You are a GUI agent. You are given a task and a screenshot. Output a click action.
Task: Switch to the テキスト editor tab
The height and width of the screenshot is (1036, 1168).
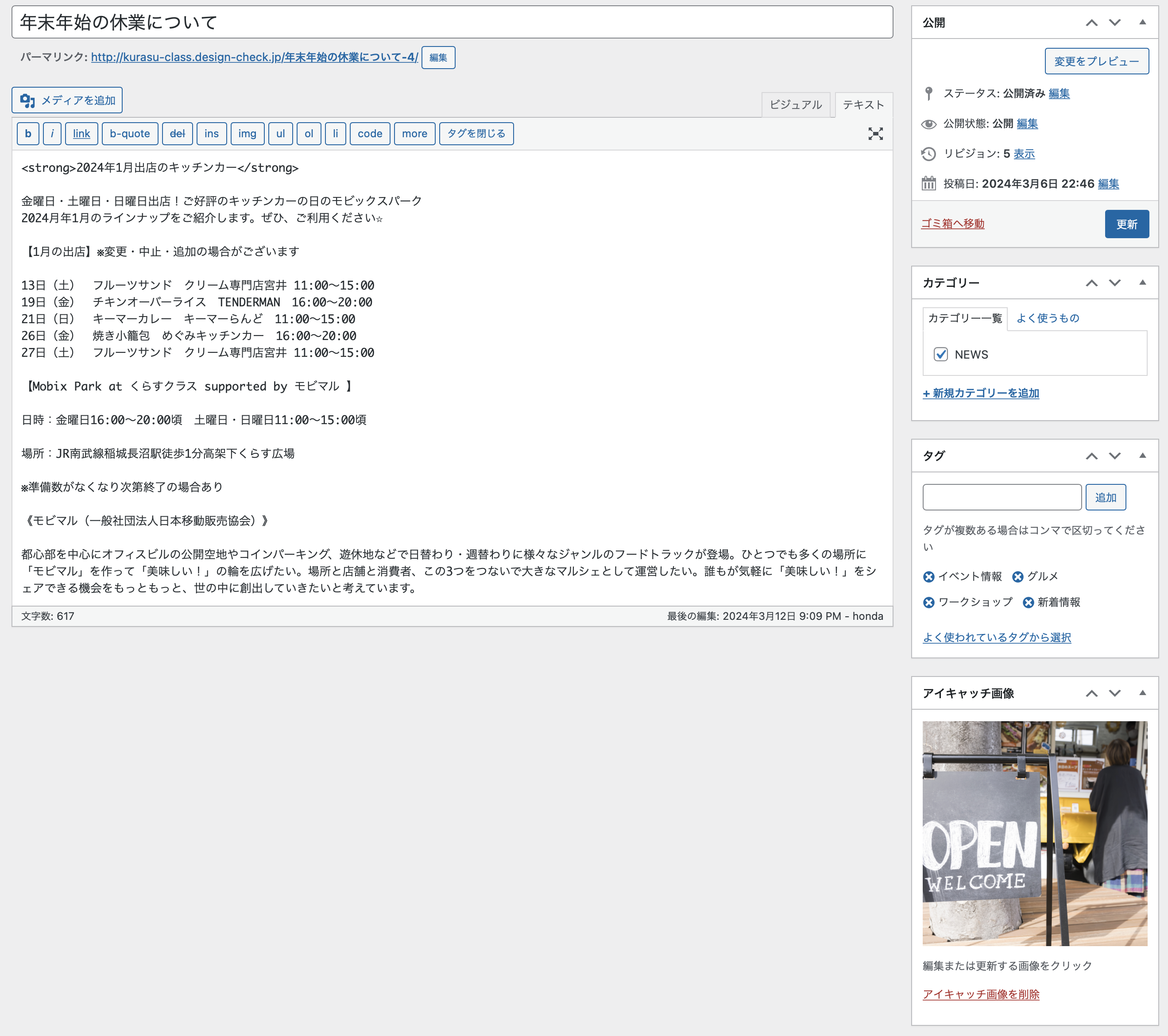pyautogui.click(x=863, y=104)
